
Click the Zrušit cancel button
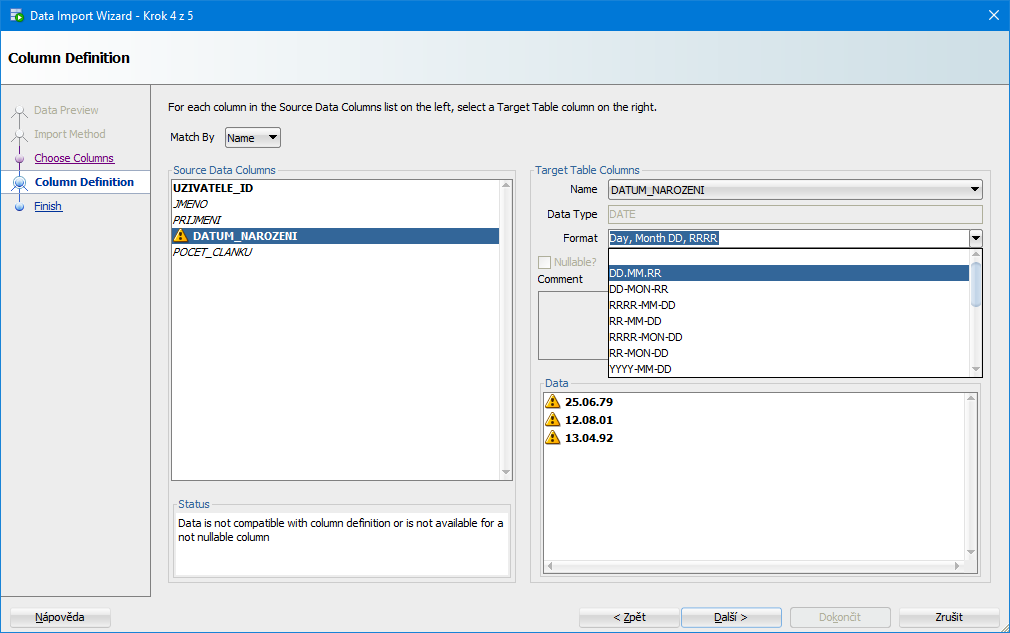[x=948, y=617]
